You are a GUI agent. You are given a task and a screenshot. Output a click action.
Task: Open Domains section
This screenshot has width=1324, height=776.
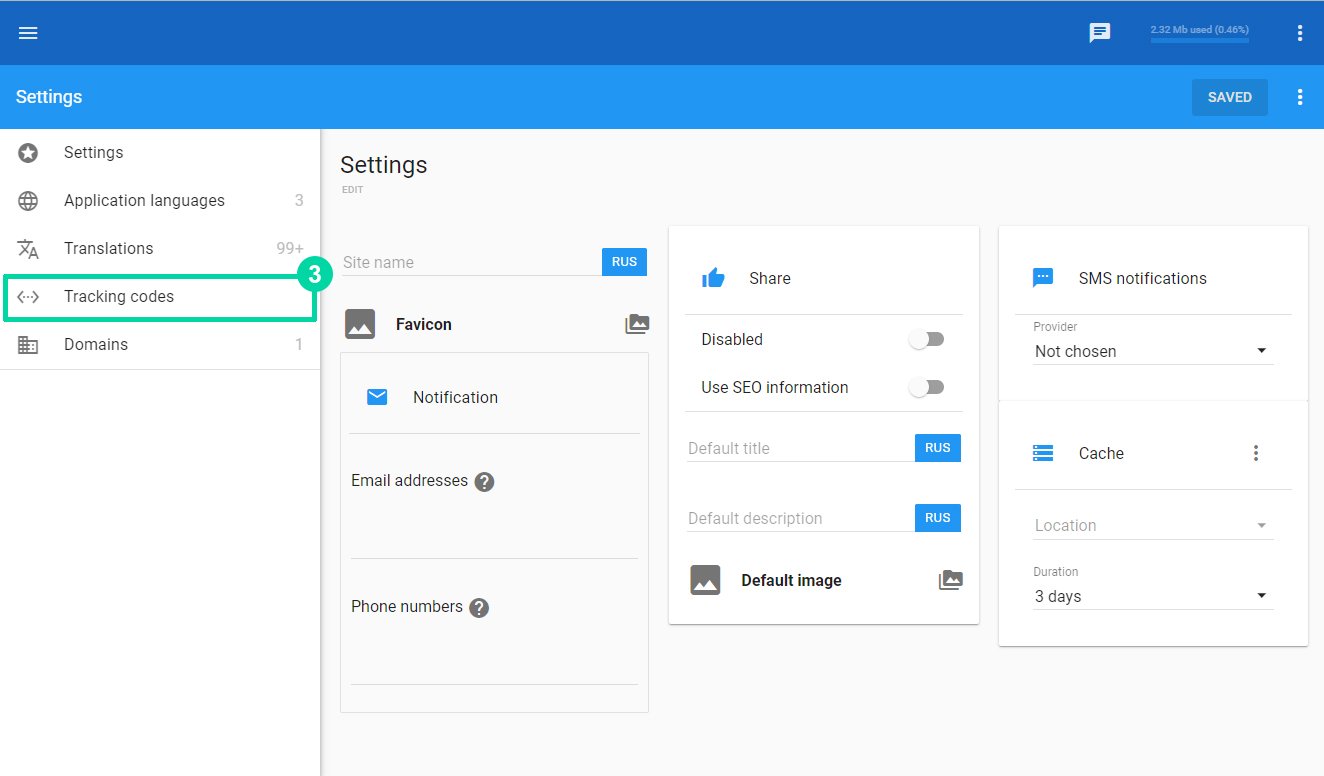(160, 345)
